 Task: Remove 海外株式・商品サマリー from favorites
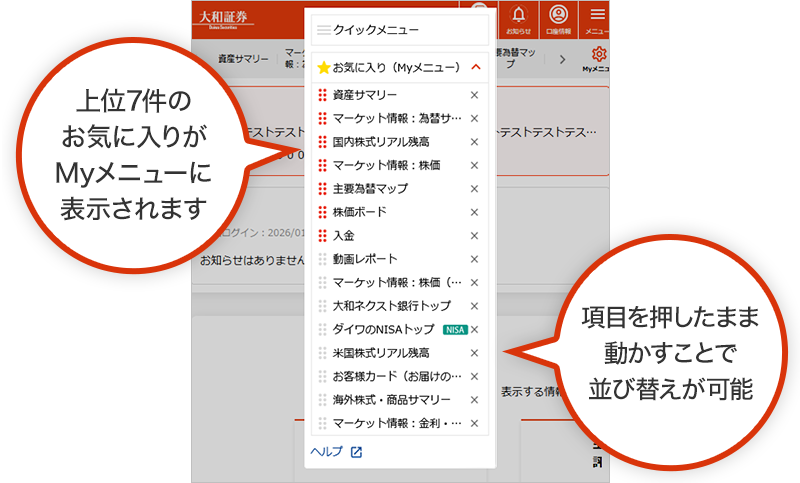(474, 400)
